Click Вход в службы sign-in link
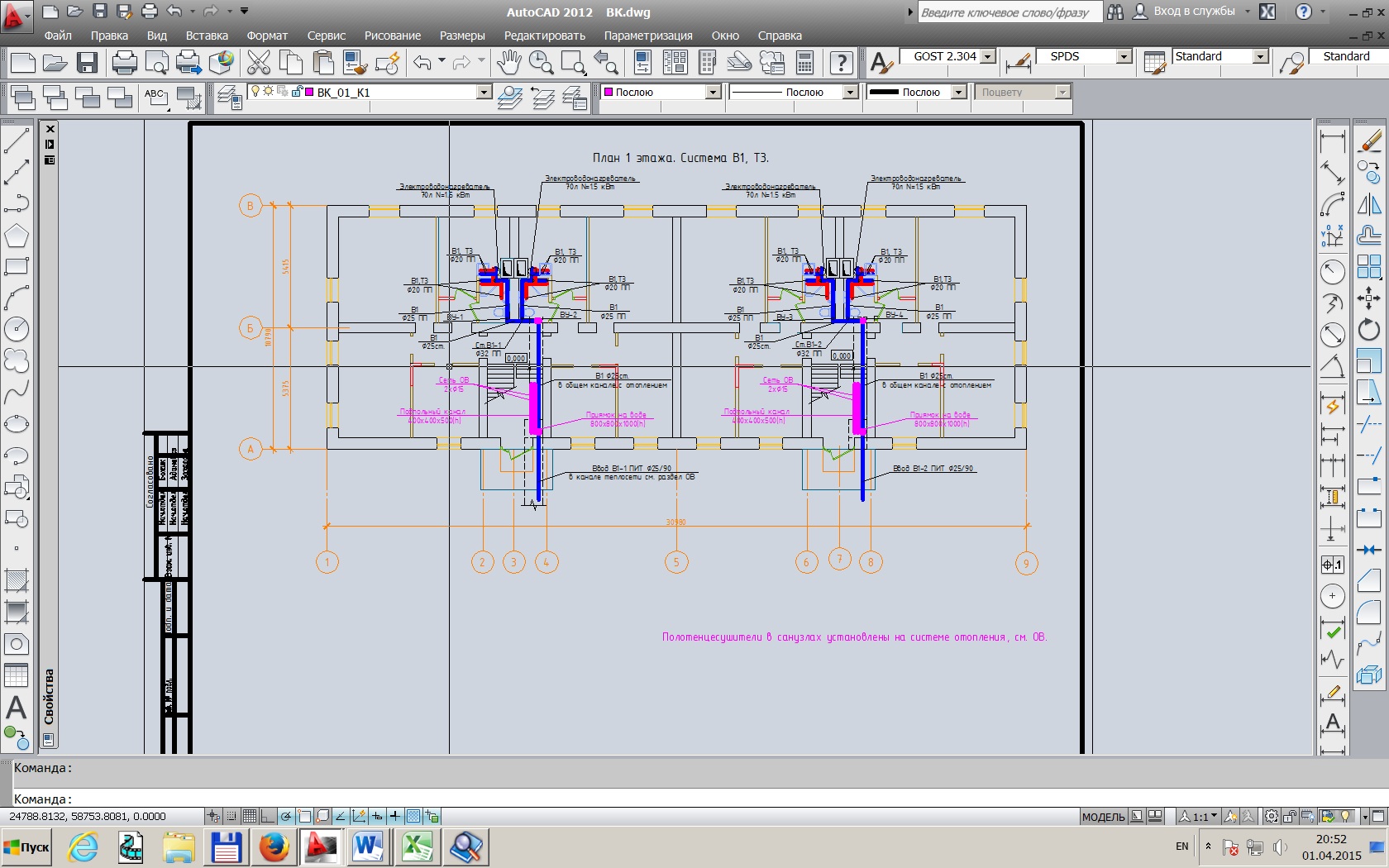This screenshot has width=1389, height=868. pos(1194,12)
